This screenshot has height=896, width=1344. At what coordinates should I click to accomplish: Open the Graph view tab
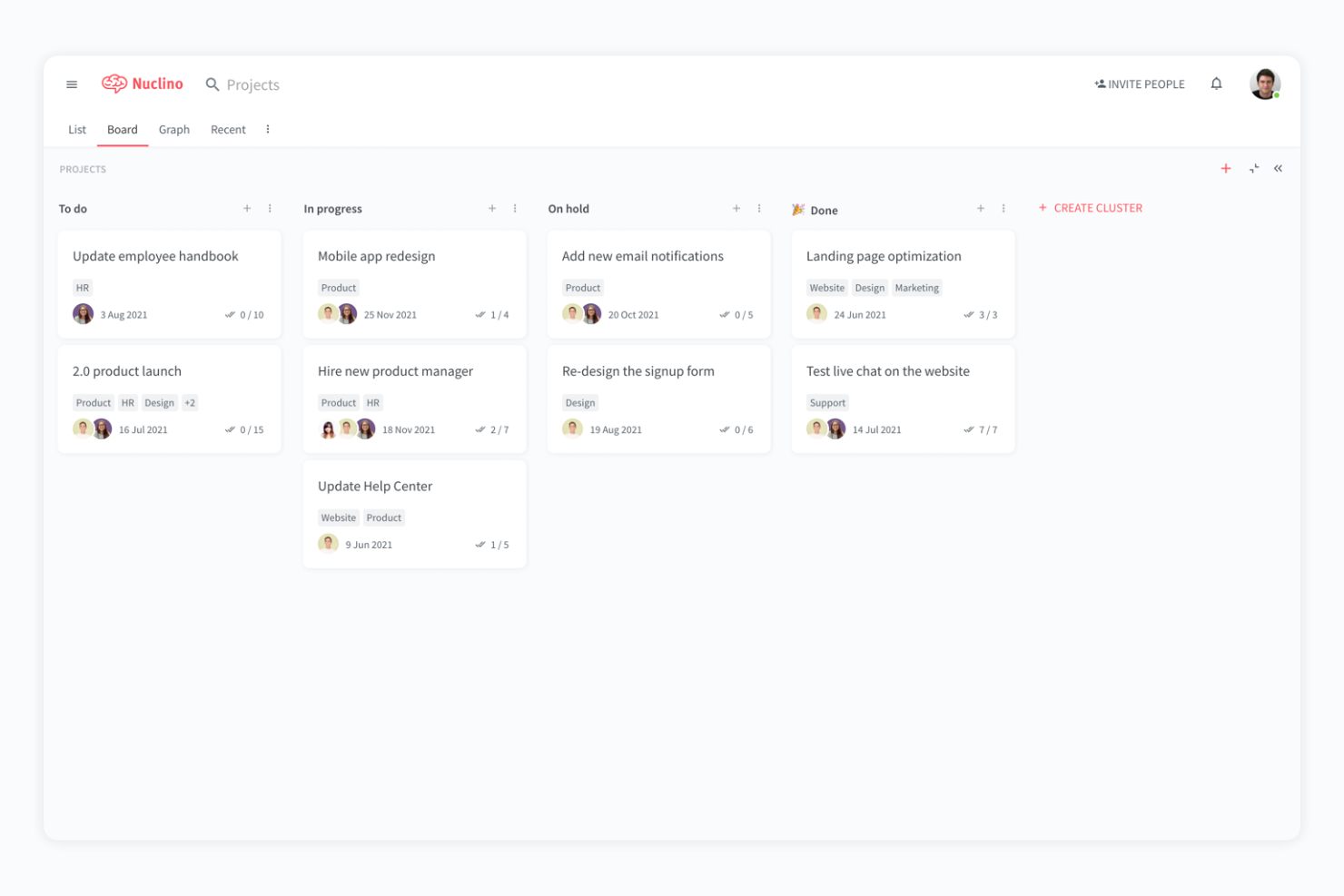pyautogui.click(x=173, y=129)
